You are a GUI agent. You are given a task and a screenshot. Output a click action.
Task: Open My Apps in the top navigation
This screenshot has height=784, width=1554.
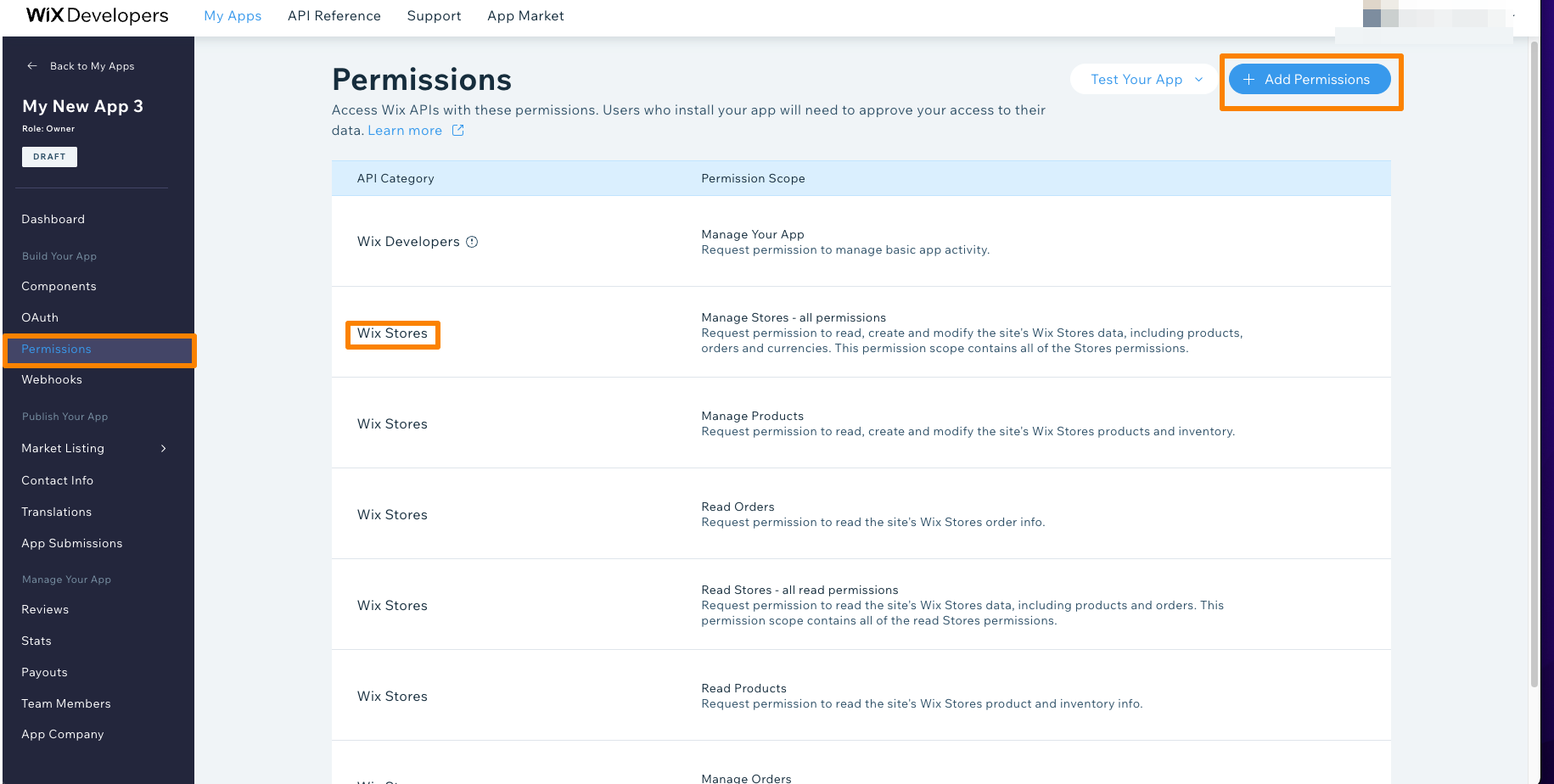[x=233, y=16]
